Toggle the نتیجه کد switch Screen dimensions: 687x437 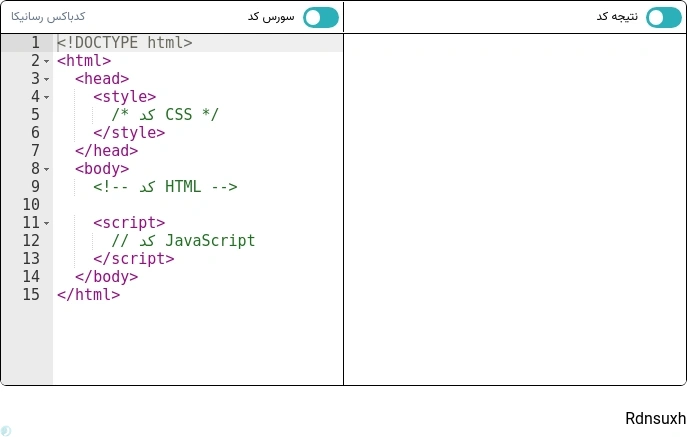click(x=664, y=18)
